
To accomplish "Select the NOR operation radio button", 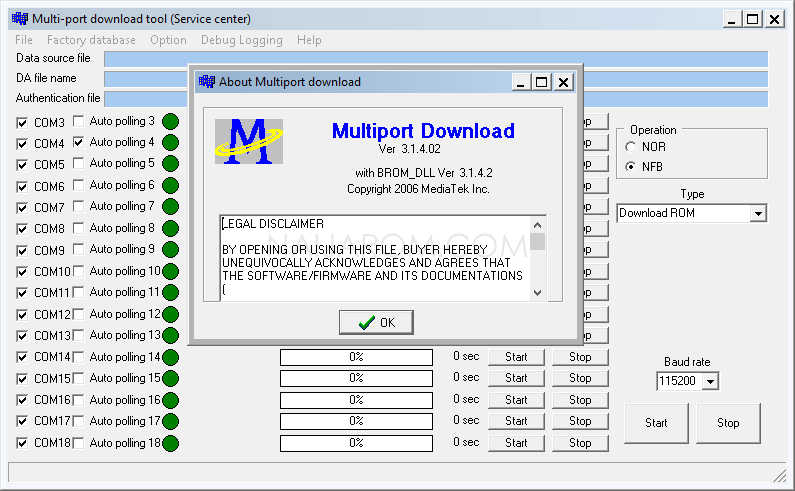I will click(x=630, y=147).
